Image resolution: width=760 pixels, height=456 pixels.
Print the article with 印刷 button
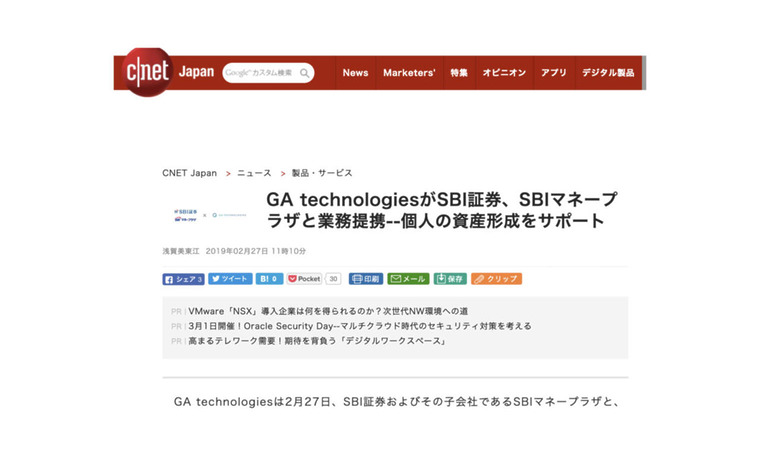tap(365, 279)
